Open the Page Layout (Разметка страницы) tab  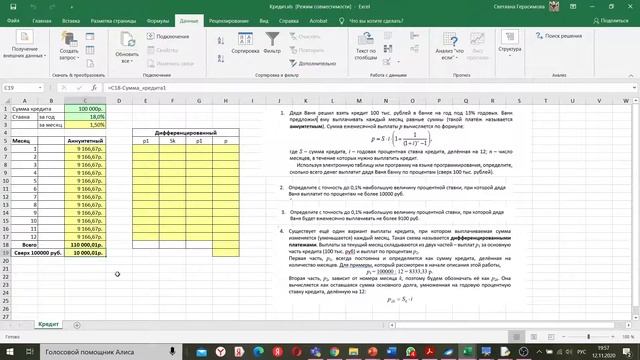113,21
